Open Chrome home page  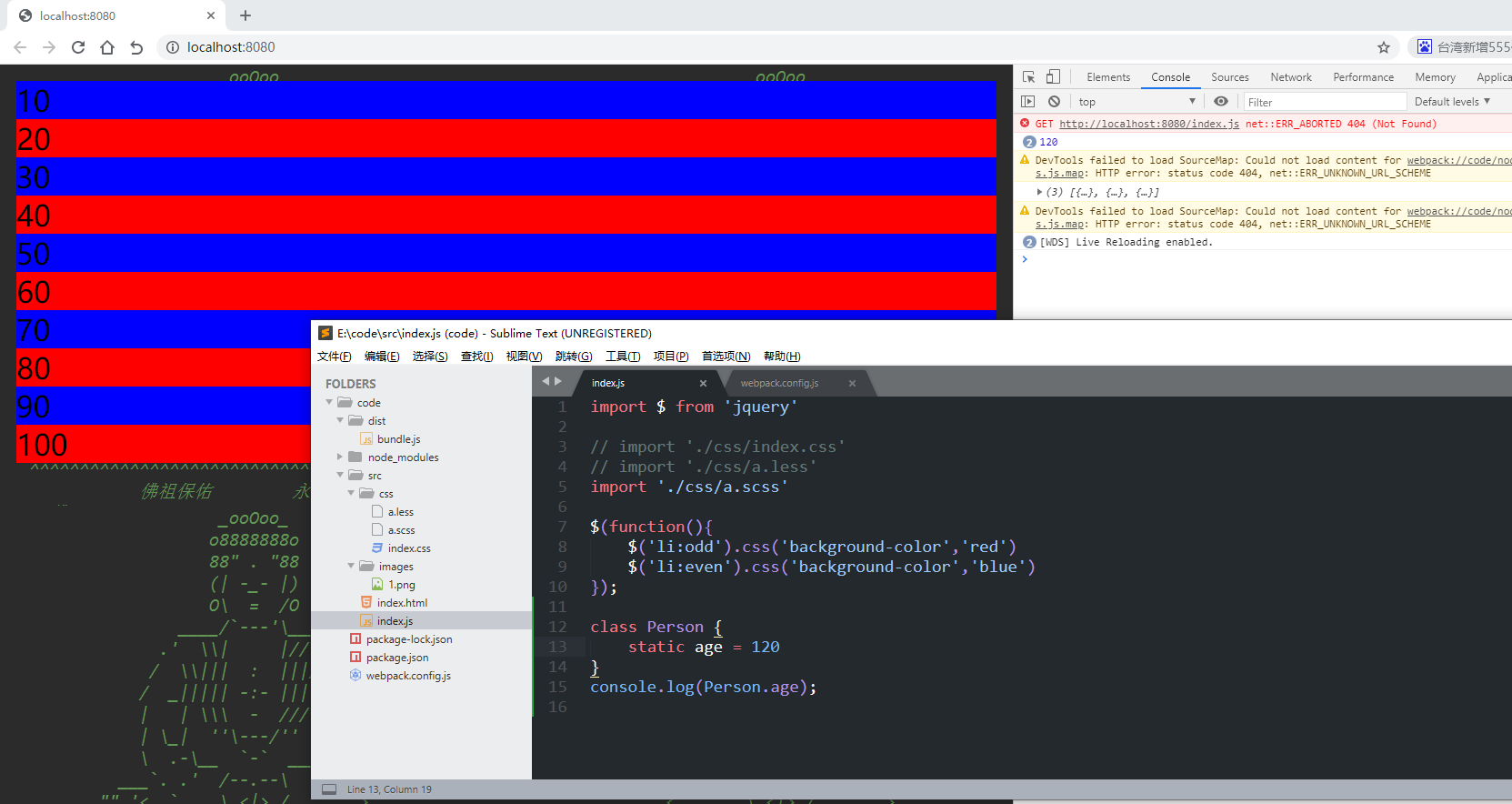click(x=107, y=47)
